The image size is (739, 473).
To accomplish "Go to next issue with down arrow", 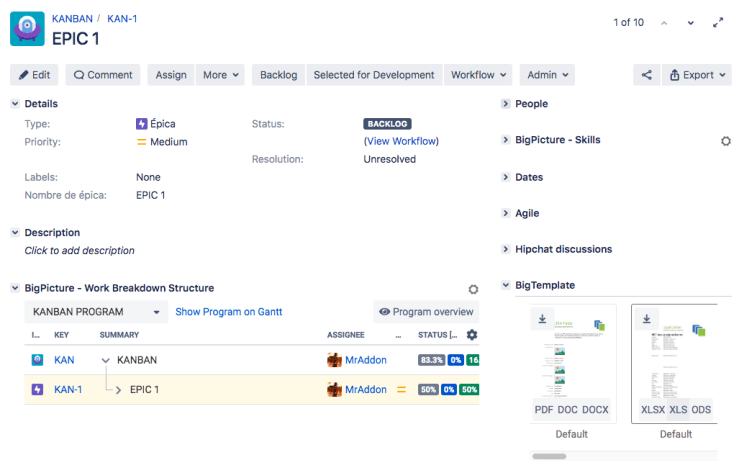I will (x=690, y=22).
